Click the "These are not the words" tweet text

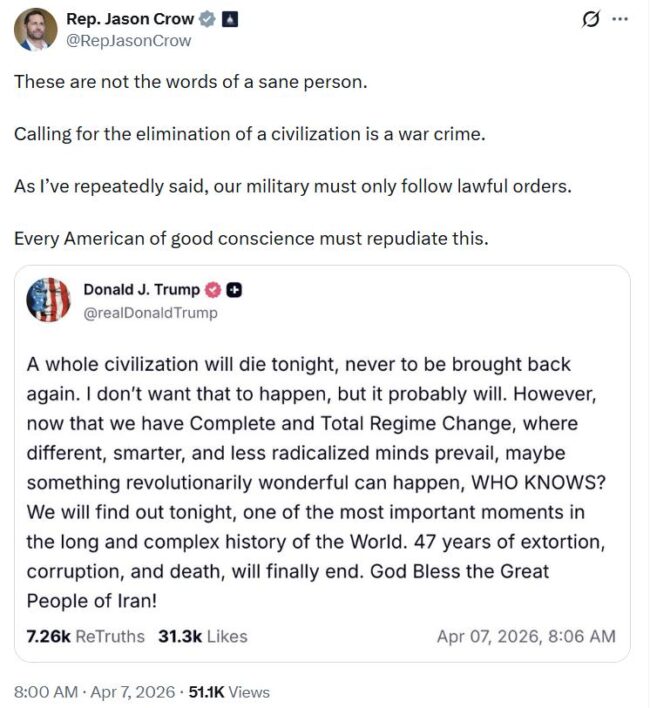[x=191, y=82]
